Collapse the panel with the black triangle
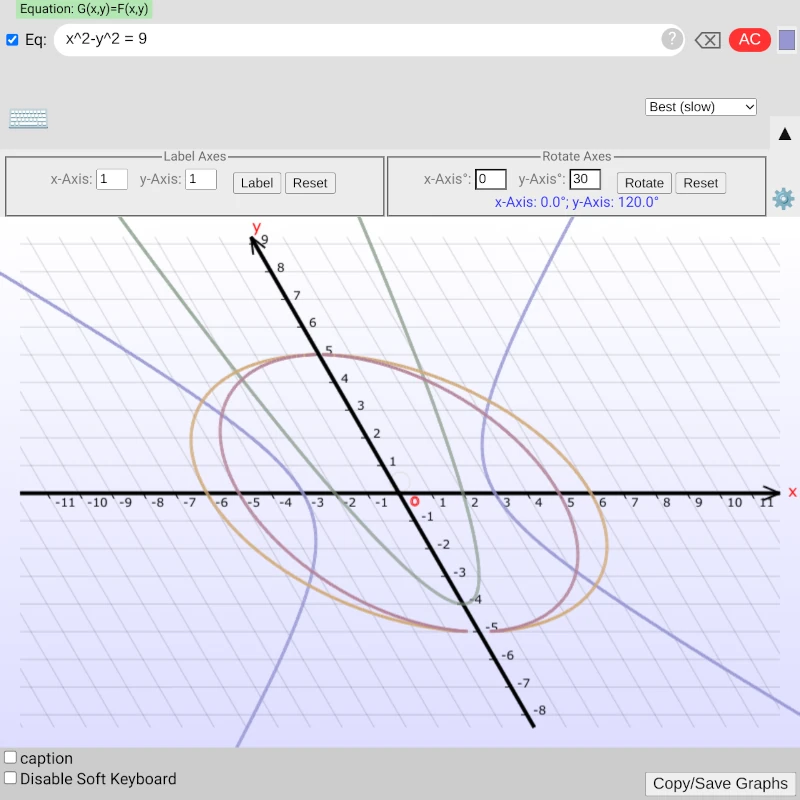This screenshot has height=800, width=800. pyautogui.click(x=785, y=134)
